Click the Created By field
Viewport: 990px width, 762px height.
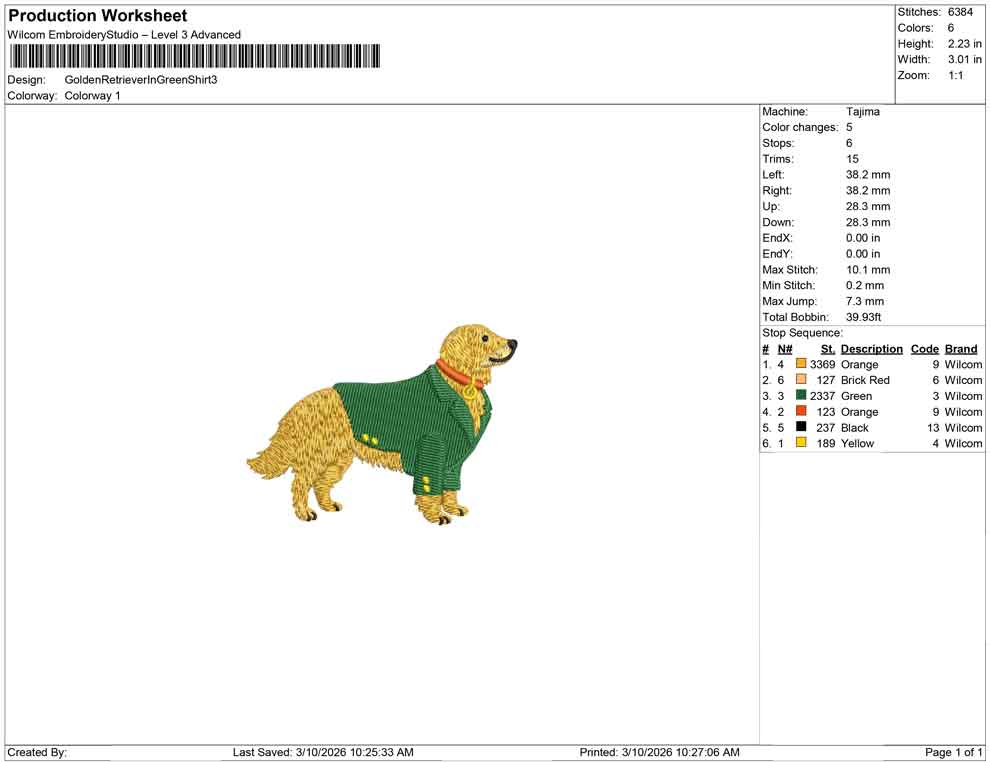[x=37, y=751]
